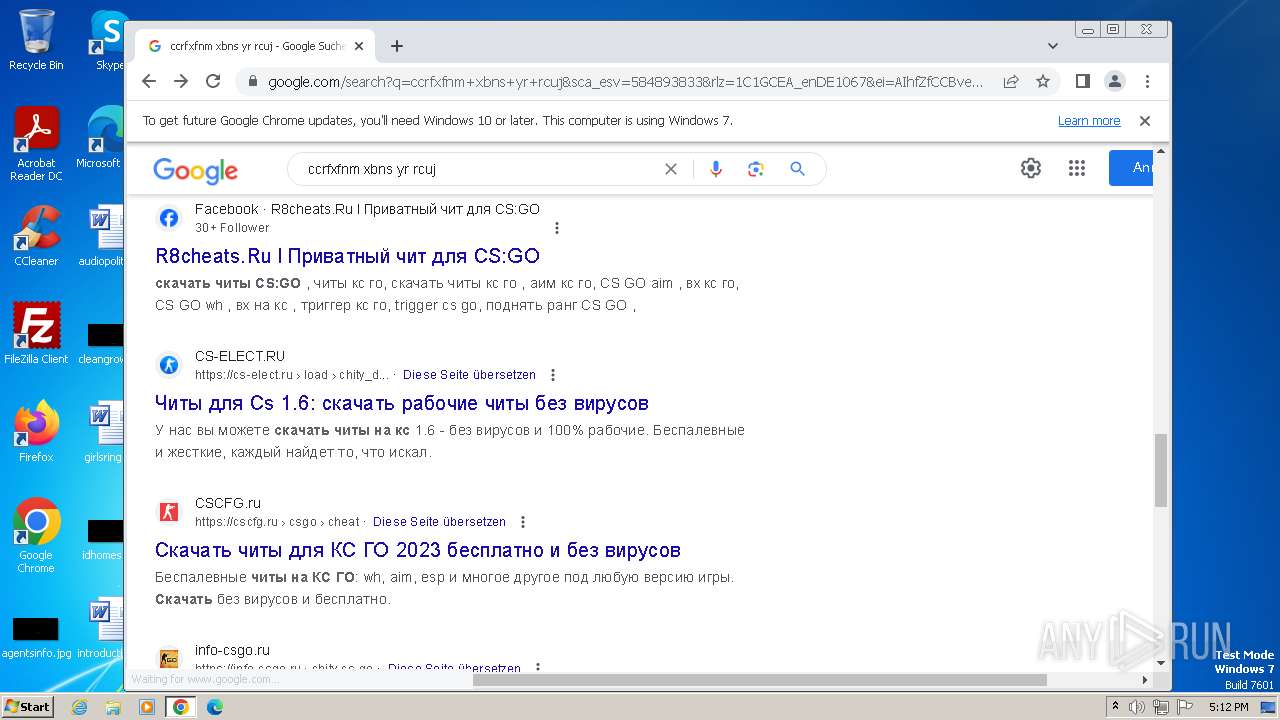
Task: Open the CSCFG.ru result title link
Action: click(418, 550)
